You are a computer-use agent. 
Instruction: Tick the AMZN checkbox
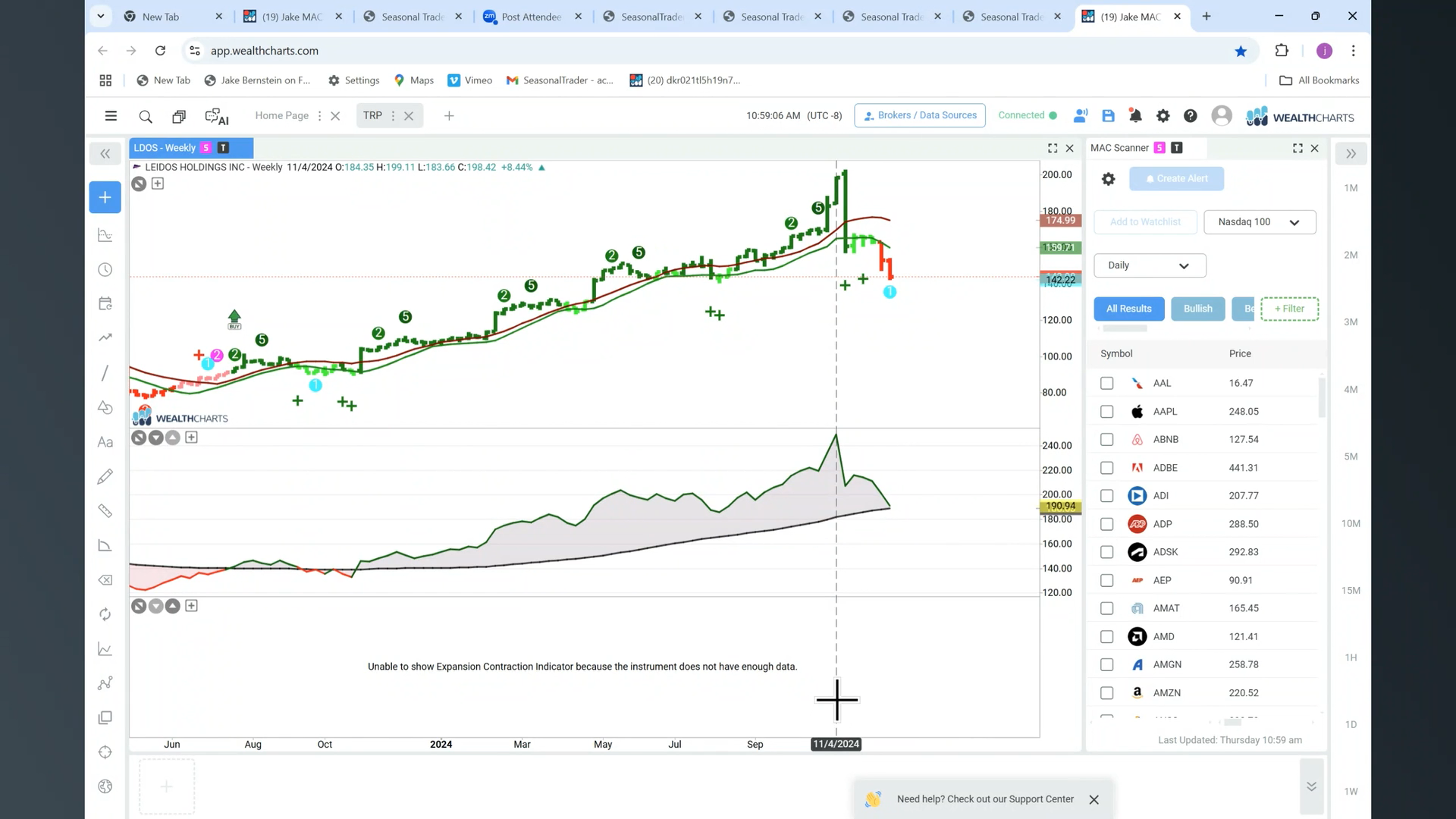tap(1107, 693)
